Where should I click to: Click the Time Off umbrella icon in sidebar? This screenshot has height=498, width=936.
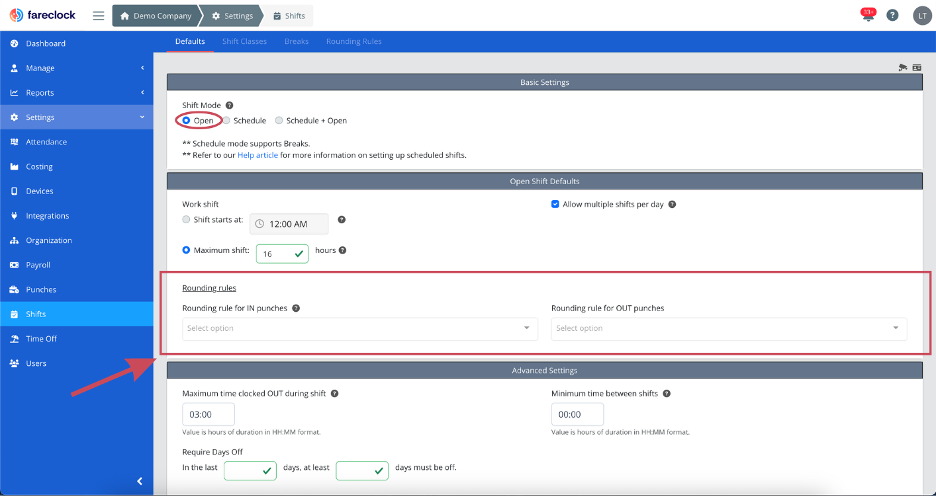pyautogui.click(x=14, y=339)
